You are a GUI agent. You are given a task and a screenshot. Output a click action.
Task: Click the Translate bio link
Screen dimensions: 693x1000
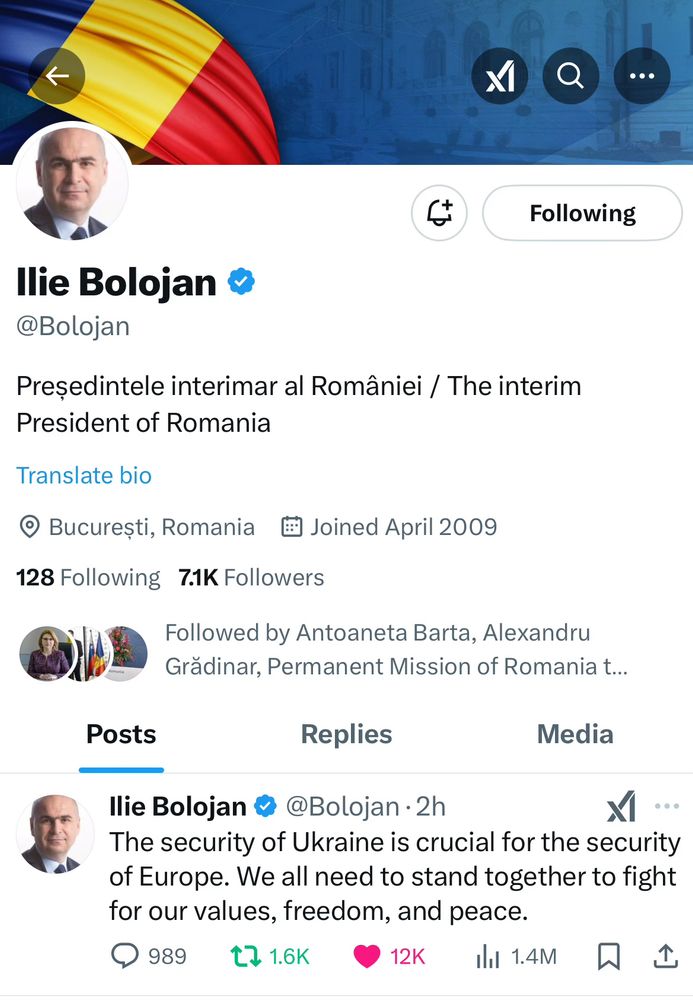[x=84, y=475]
